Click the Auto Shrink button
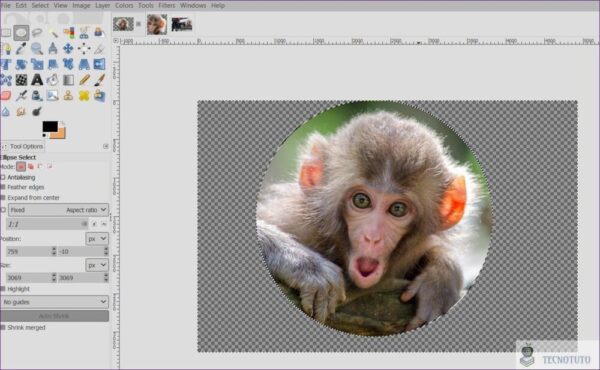 tap(55, 316)
